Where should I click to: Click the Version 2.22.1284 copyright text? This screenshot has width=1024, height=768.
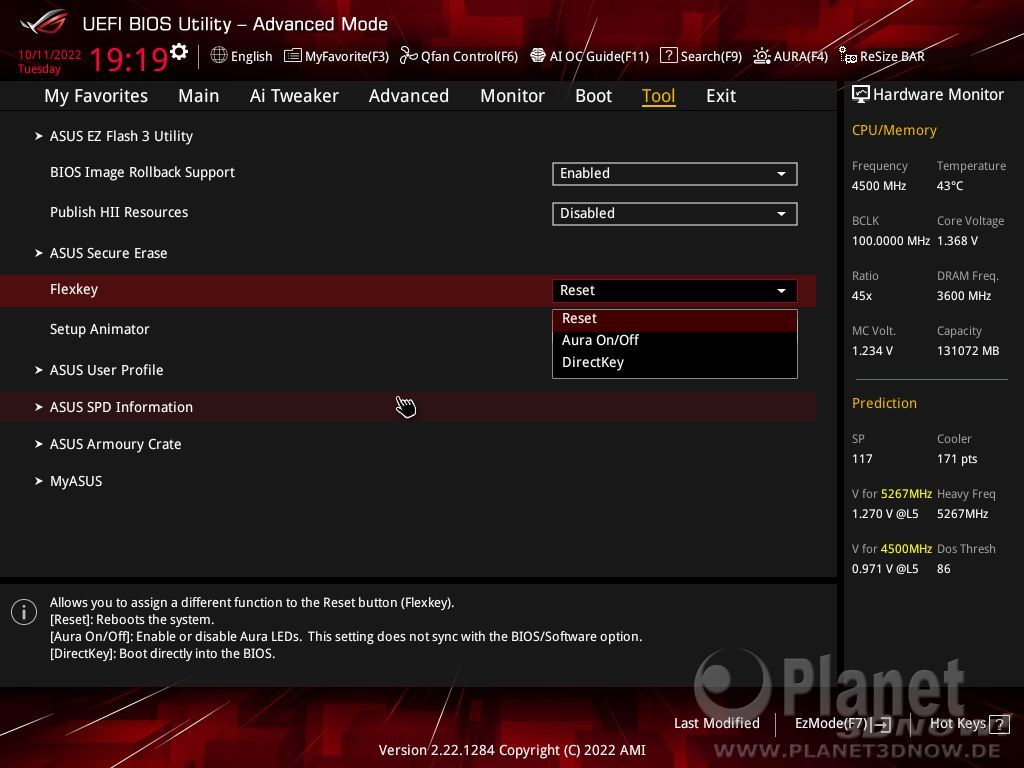[512, 750]
